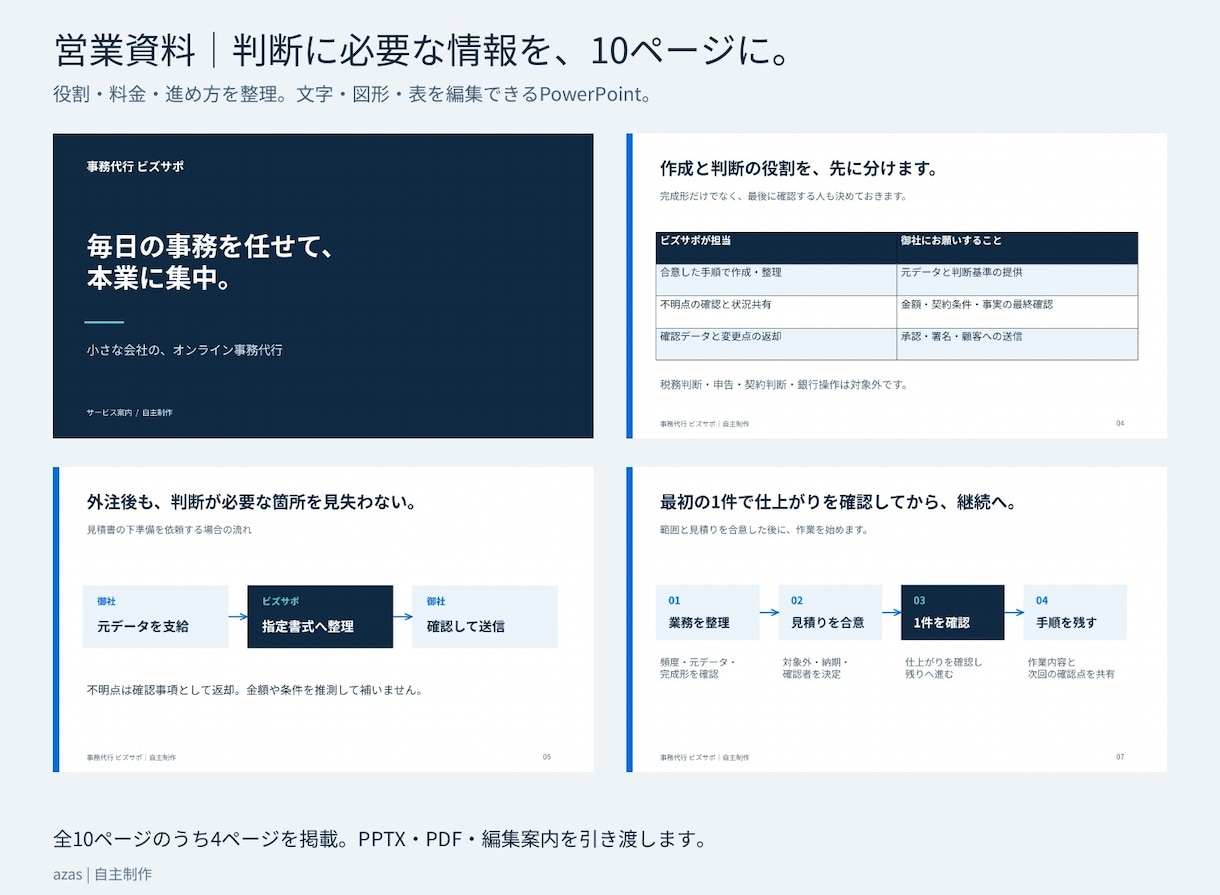Click the text 完成形だけでなく、最後に確認する人も決めておきます。

tap(783, 196)
